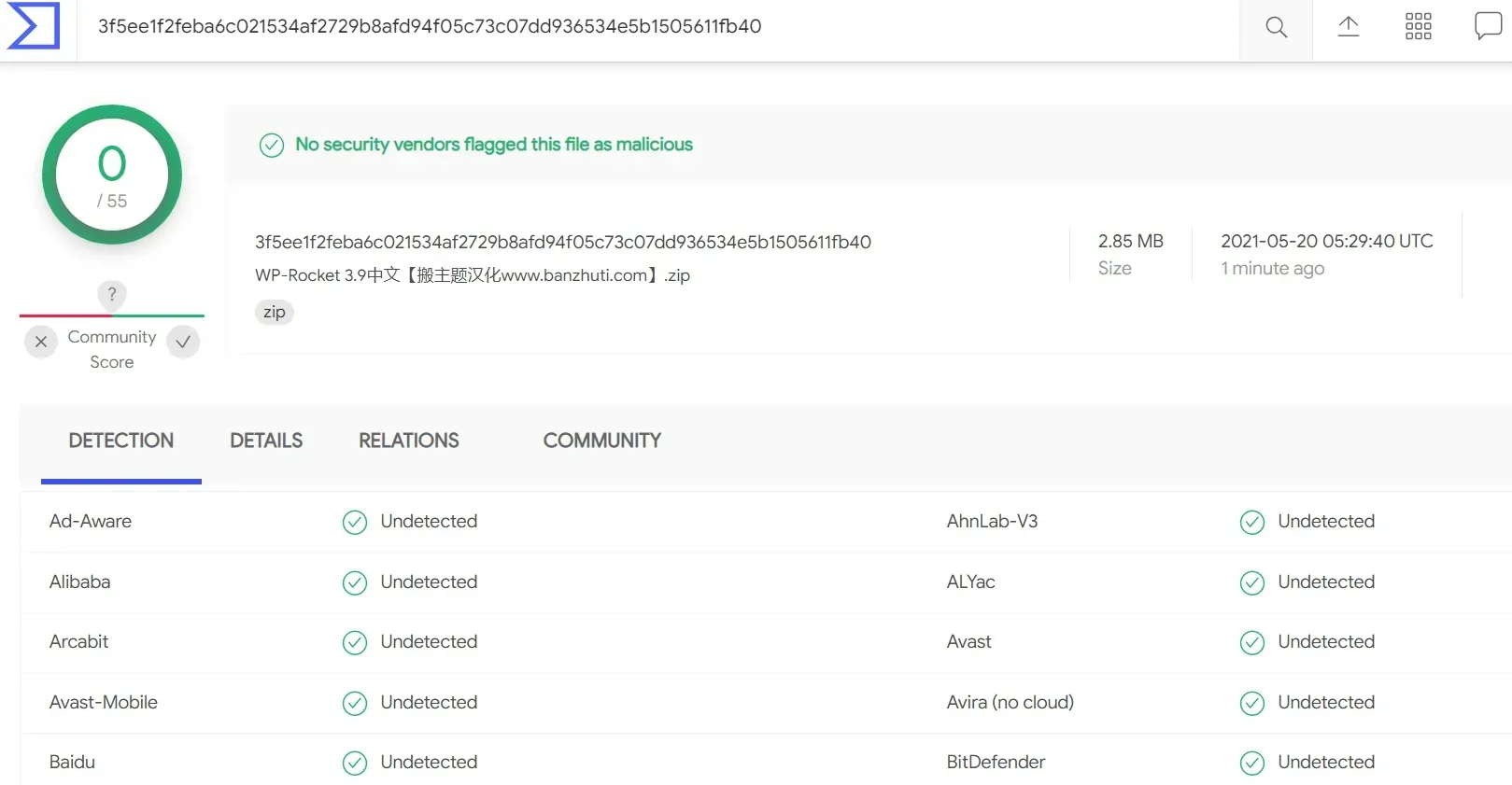
Task: Click the Alibaba undetected check icon
Action: tap(355, 582)
